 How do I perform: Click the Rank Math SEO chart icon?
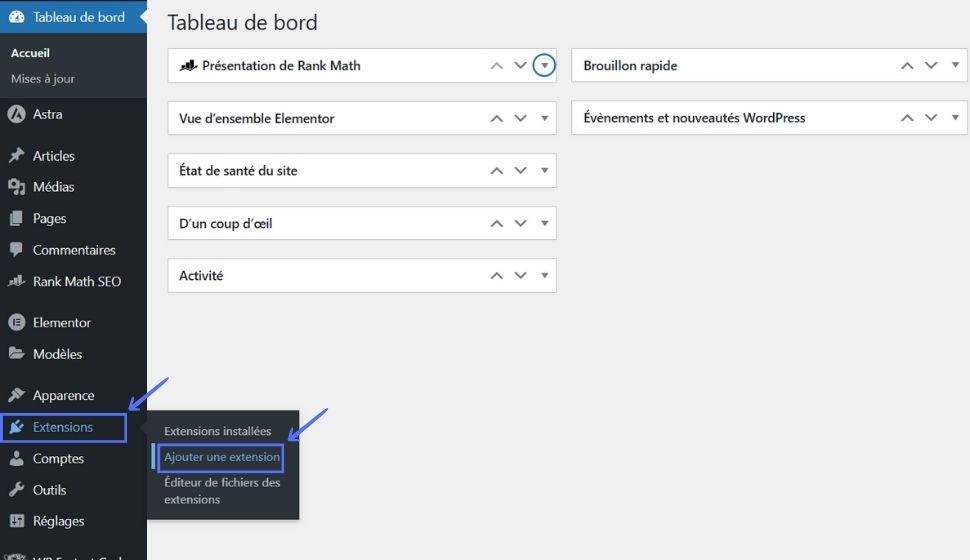point(17,281)
